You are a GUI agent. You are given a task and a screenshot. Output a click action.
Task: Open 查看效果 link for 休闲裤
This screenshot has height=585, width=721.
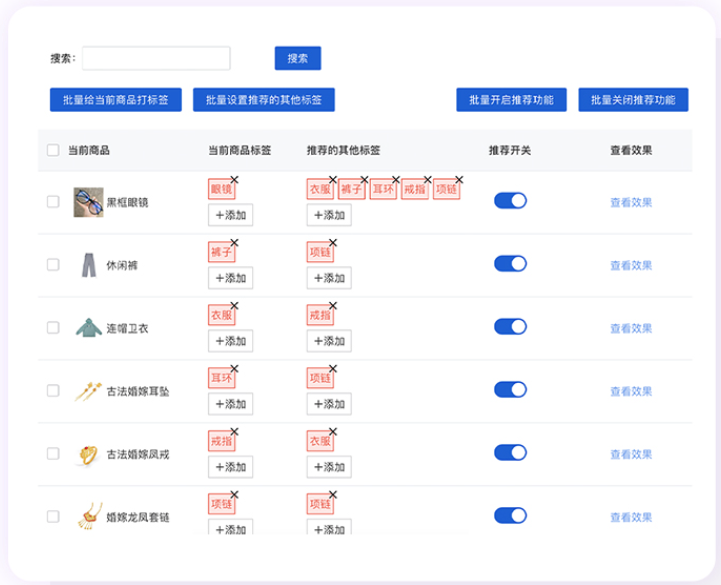pyautogui.click(x=631, y=265)
